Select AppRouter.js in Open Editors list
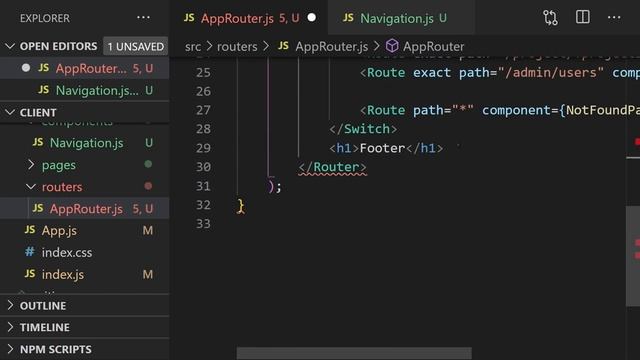The image size is (640, 360). pos(84,68)
